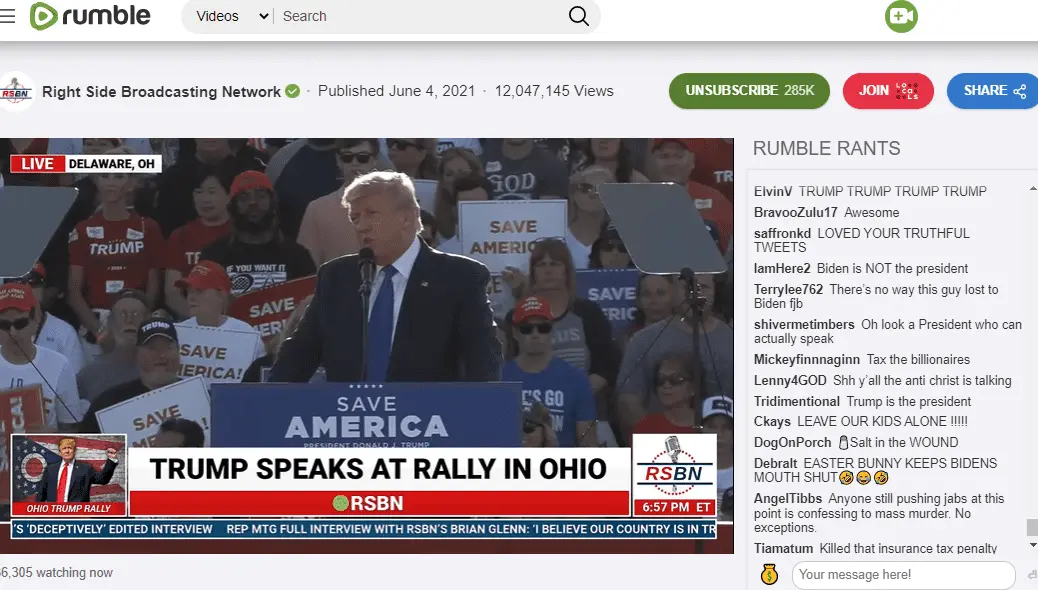Viewport: 1038px width, 590px height.
Task: Click the RSBN channel avatar
Action: [16, 91]
